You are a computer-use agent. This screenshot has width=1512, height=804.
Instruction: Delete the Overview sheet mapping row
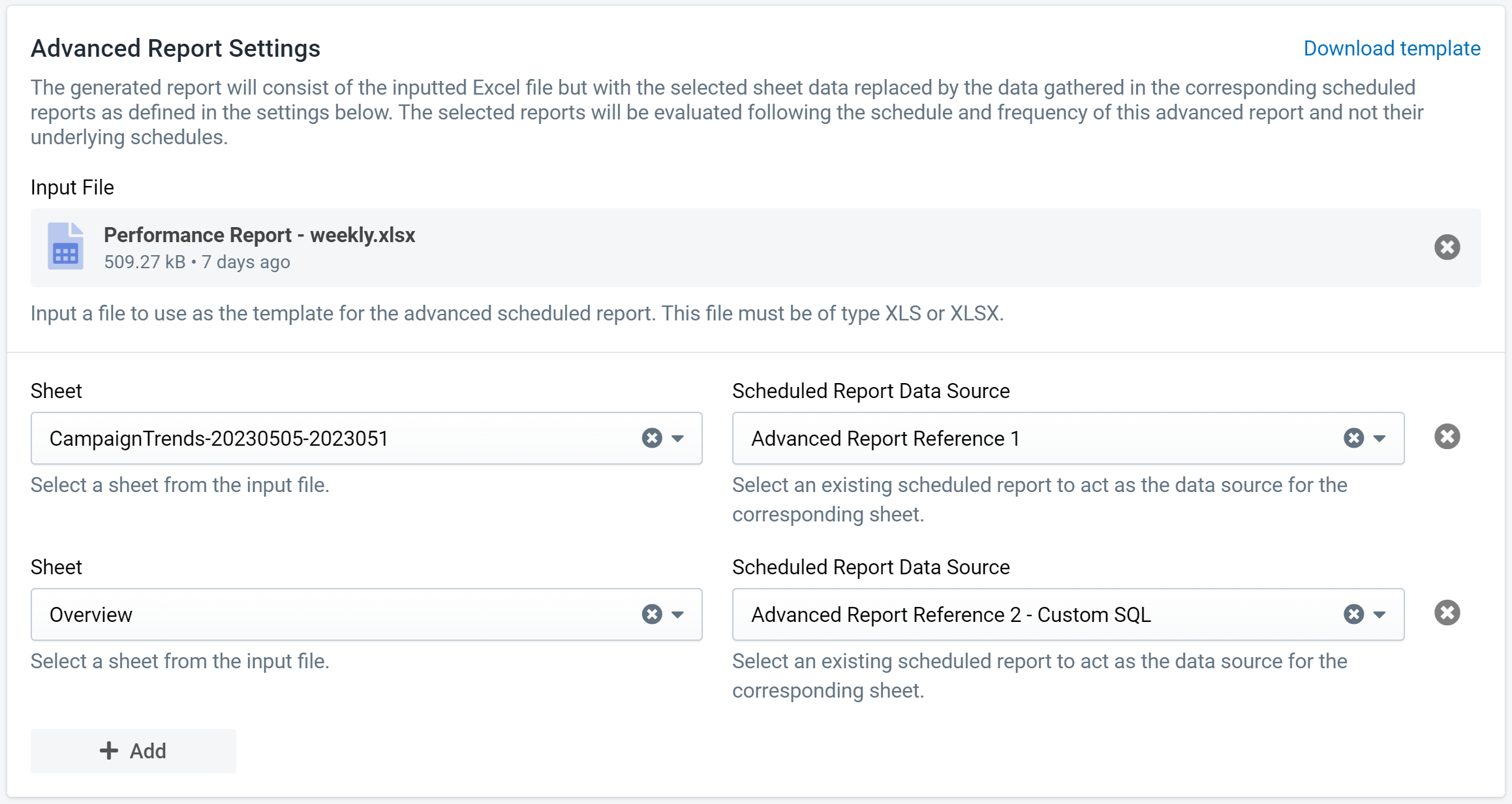point(1447,613)
